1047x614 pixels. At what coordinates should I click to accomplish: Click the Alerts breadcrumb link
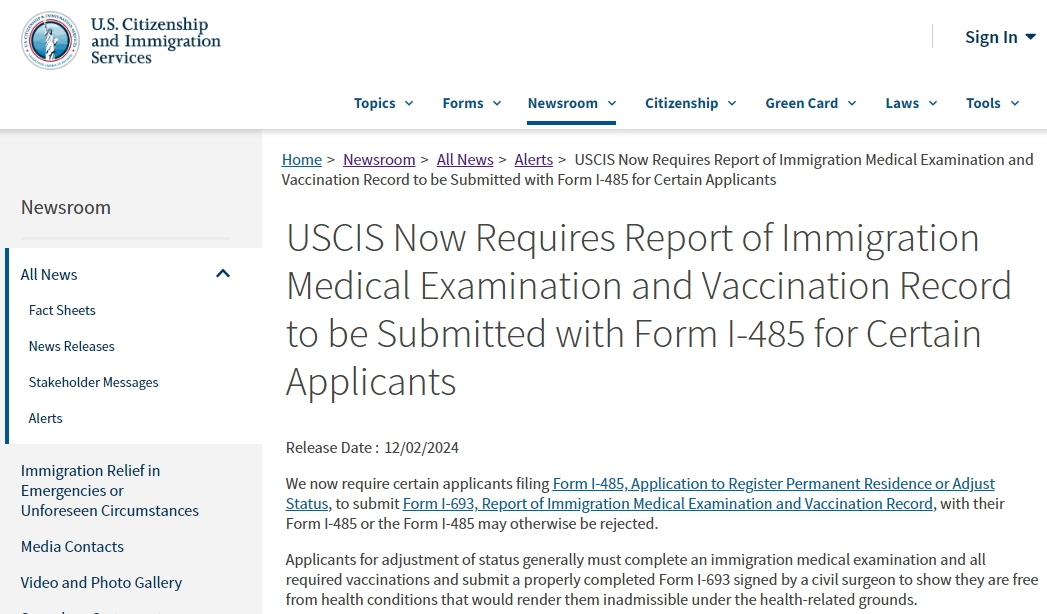pos(533,160)
